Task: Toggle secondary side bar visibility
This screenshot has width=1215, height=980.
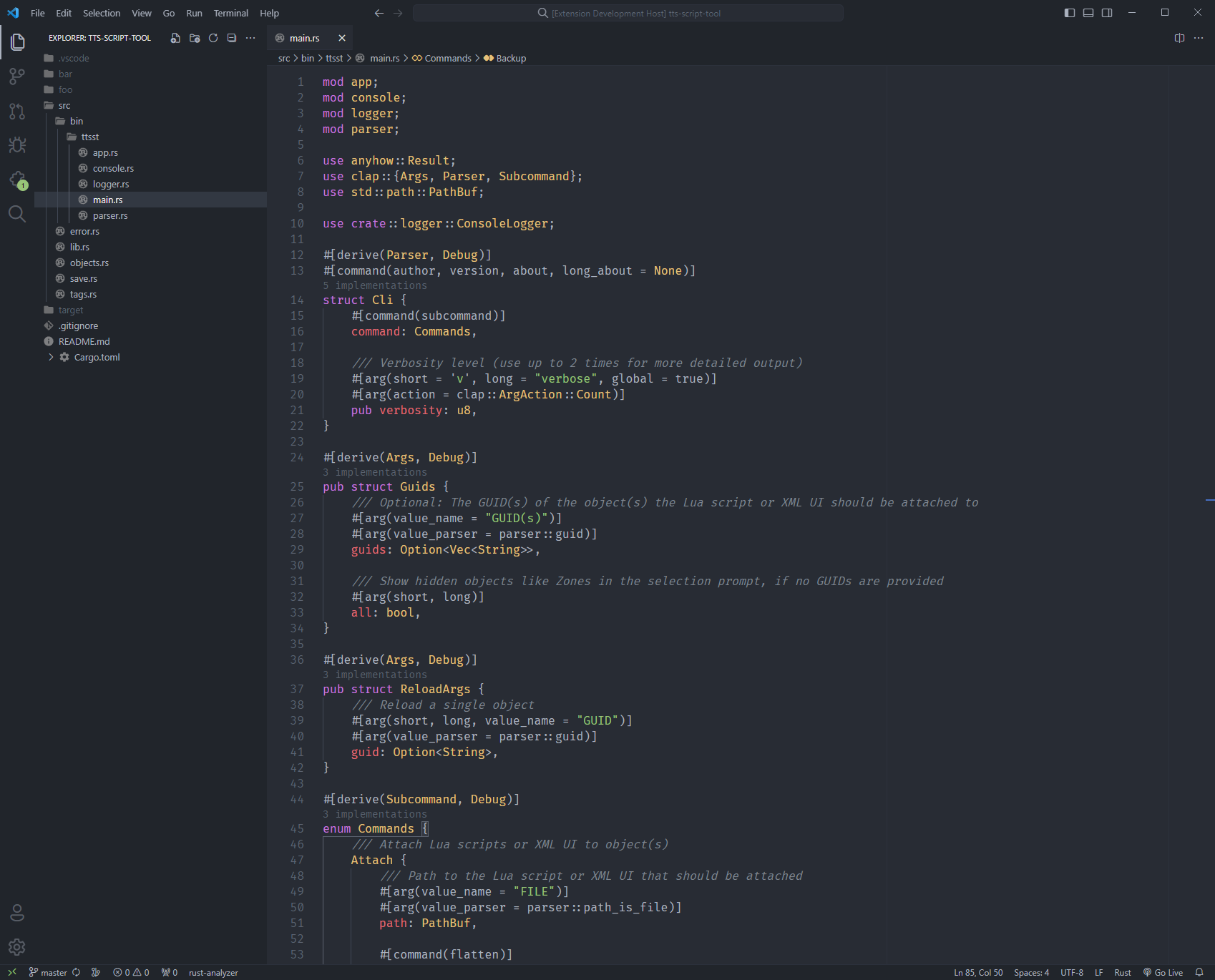Action: click(x=1107, y=13)
